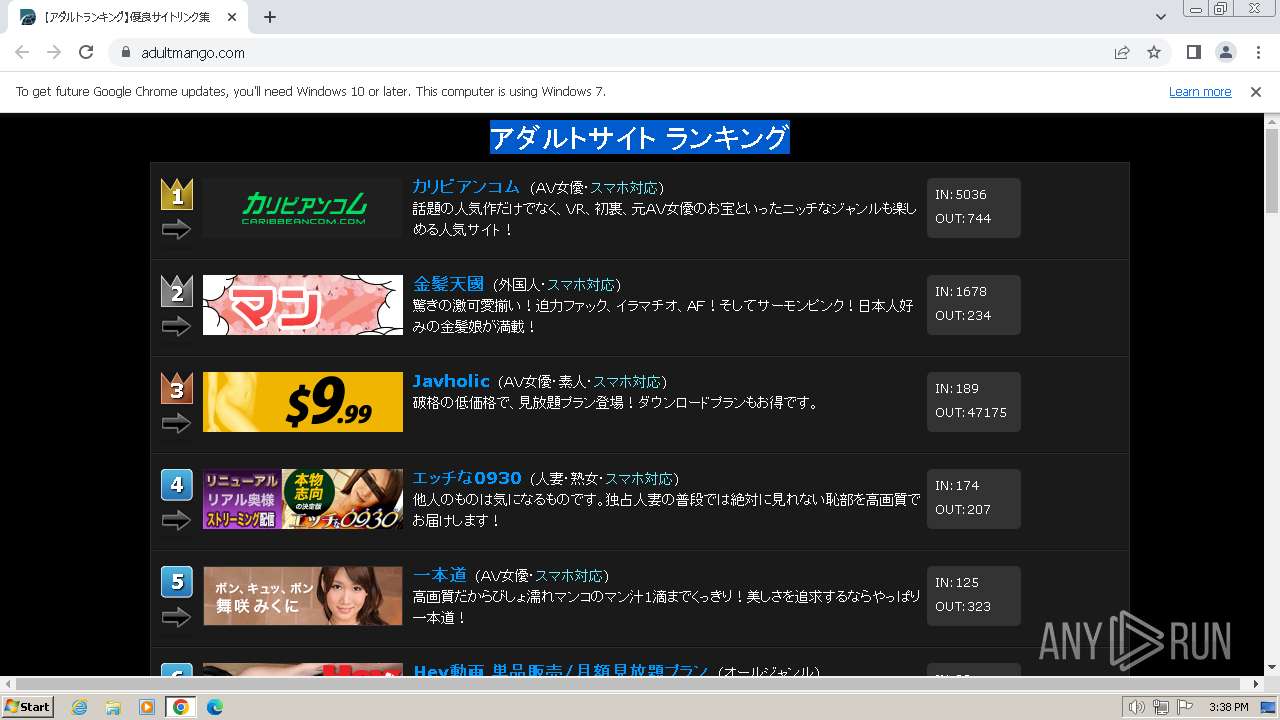This screenshot has width=1280, height=720.
Task: Go back to the previous page
Action: pyautogui.click(x=22, y=52)
